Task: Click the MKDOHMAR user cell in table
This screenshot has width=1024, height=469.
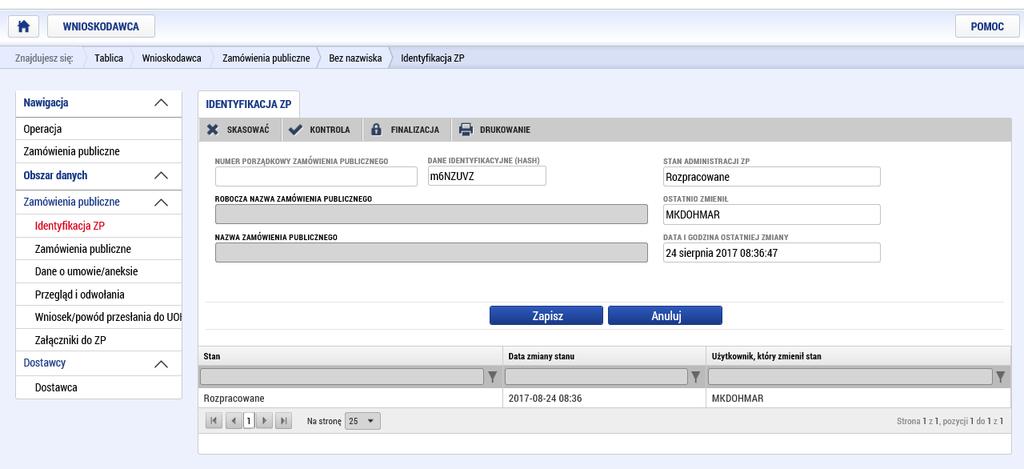Action: [x=858, y=398]
